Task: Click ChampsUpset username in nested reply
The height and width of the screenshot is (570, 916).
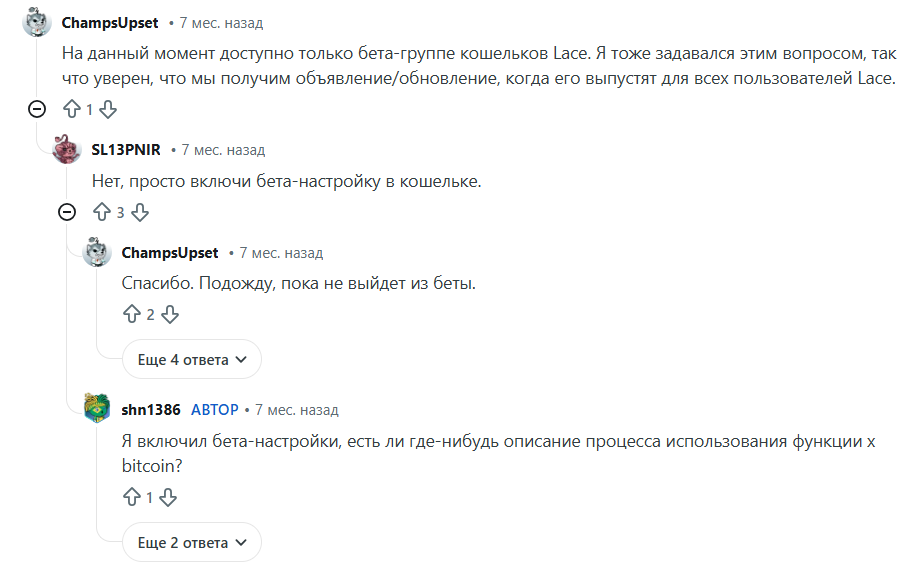Action: tap(169, 253)
